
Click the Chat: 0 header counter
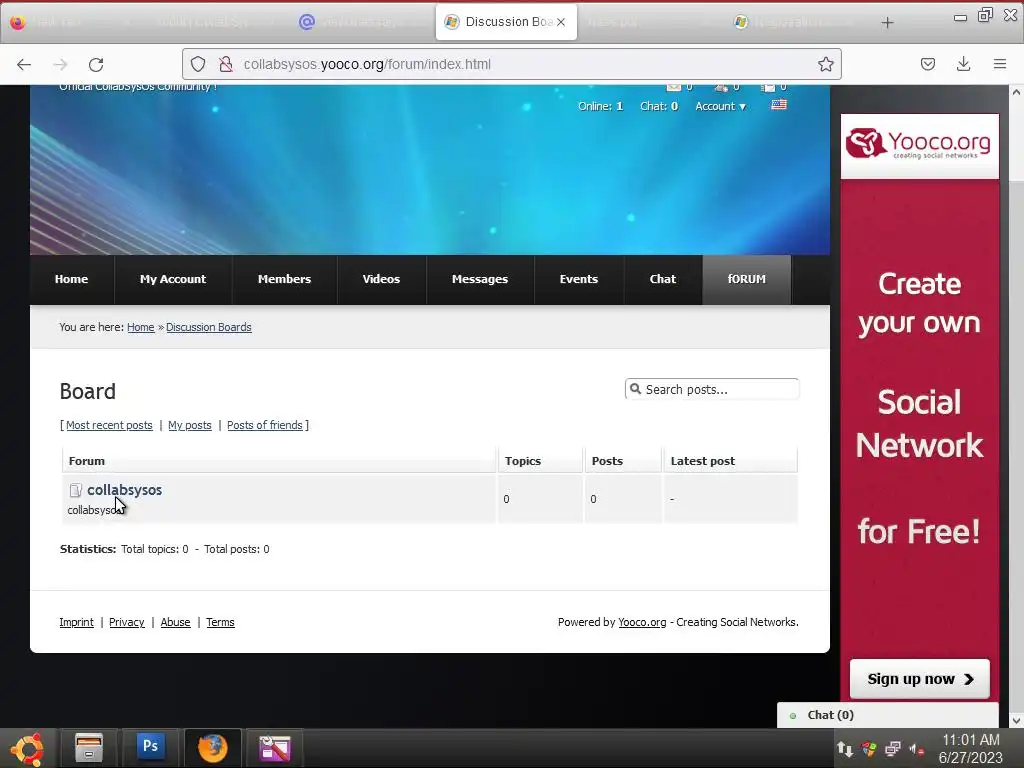659,106
